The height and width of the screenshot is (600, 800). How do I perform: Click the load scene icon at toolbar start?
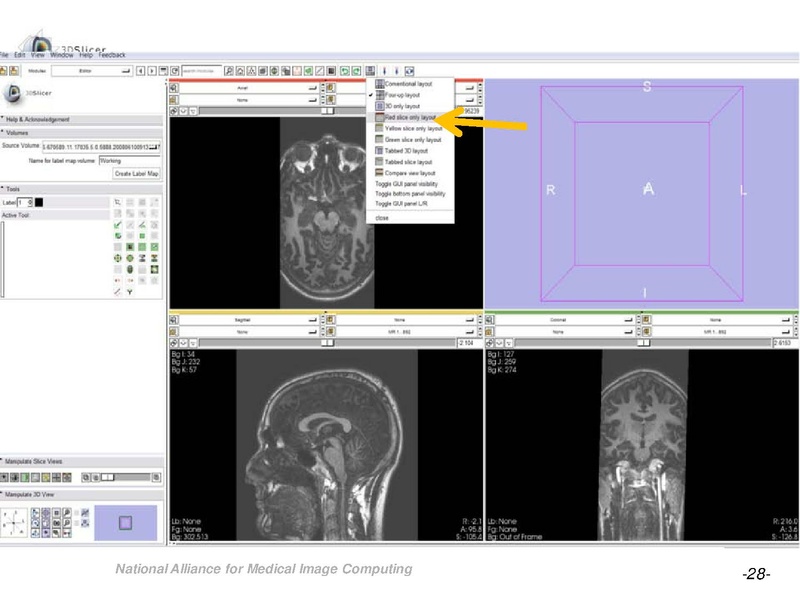point(3,71)
